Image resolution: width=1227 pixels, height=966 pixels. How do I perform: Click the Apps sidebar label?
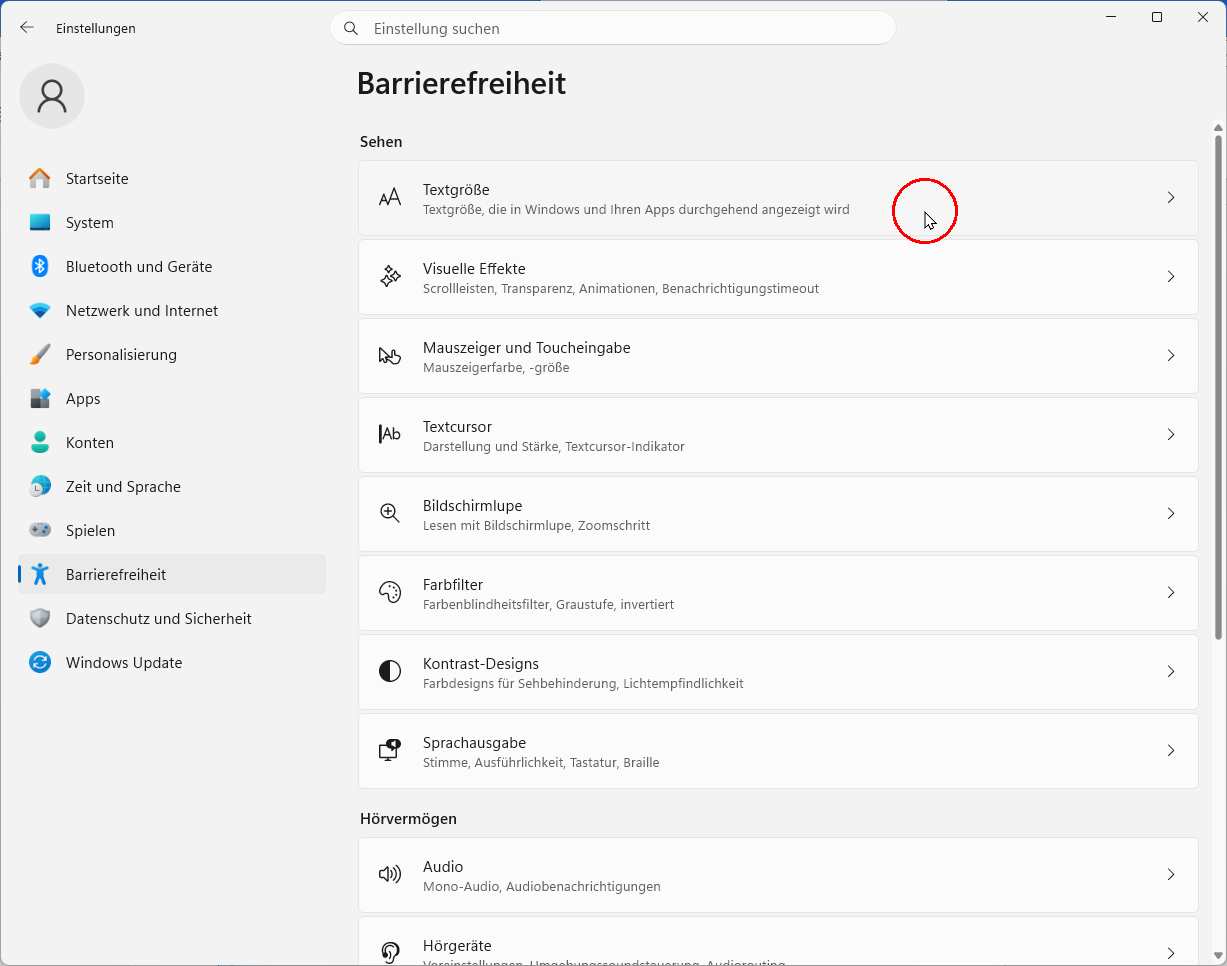click(x=83, y=399)
